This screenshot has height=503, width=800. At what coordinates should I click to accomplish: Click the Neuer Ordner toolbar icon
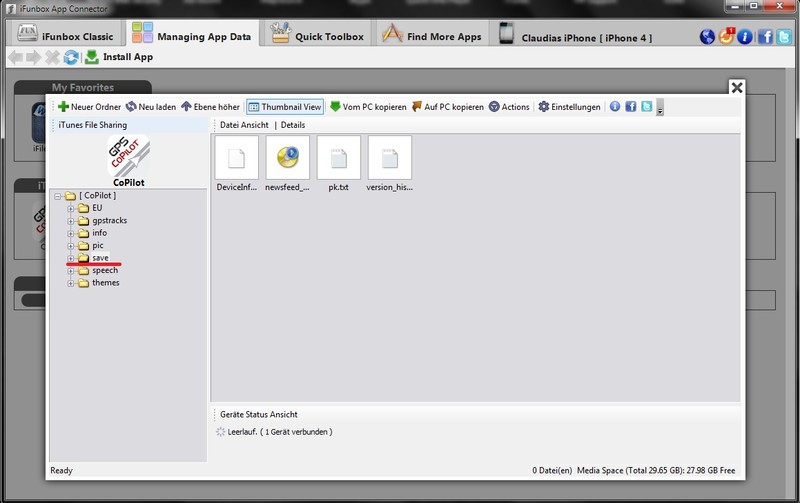tap(63, 107)
